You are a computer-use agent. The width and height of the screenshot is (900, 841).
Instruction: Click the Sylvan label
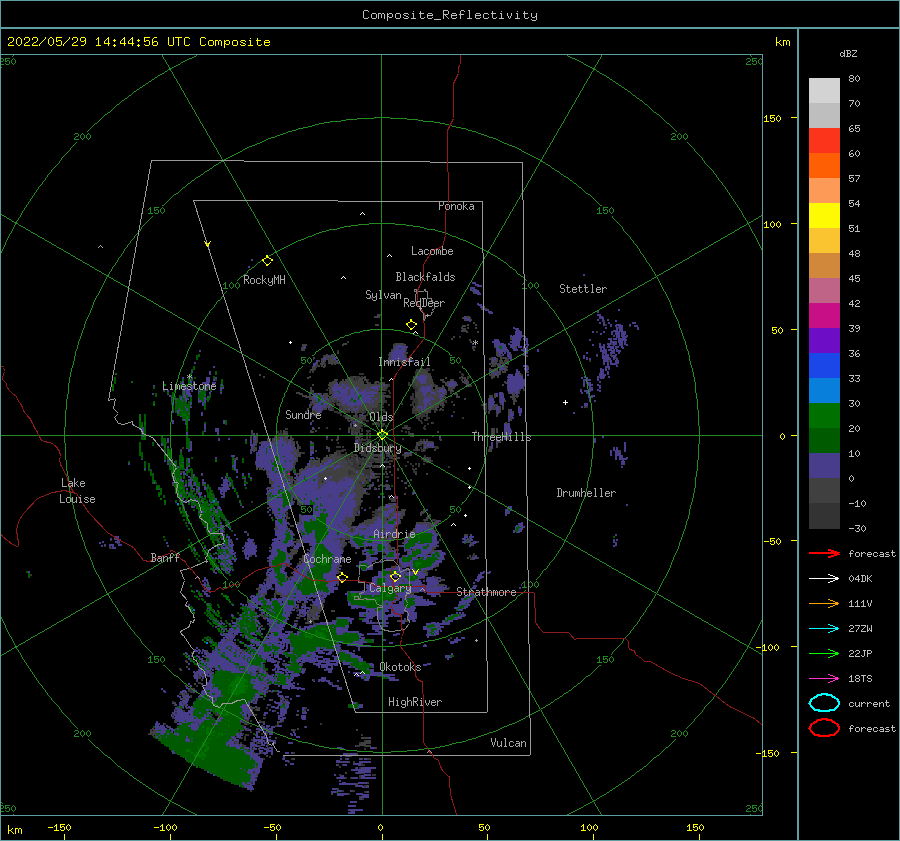tap(383, 295)
